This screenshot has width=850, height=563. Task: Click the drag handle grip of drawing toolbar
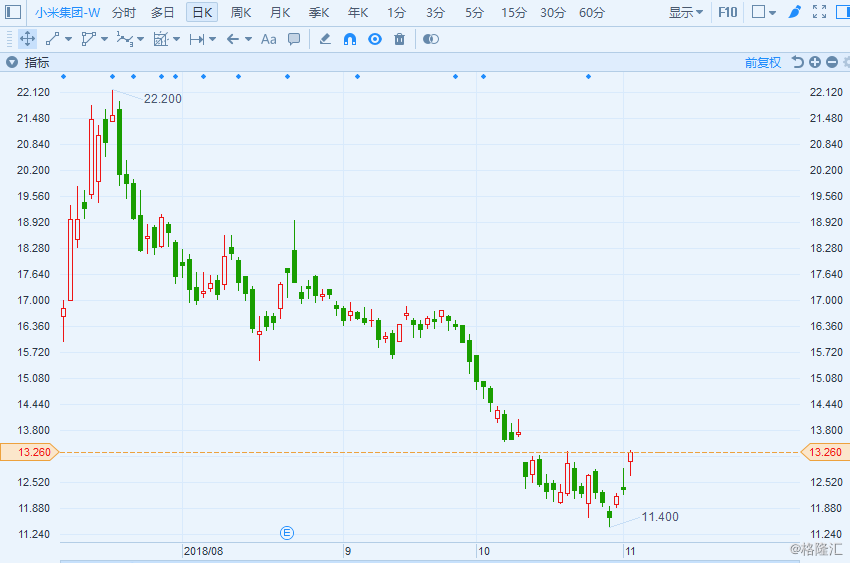point(9,39)
